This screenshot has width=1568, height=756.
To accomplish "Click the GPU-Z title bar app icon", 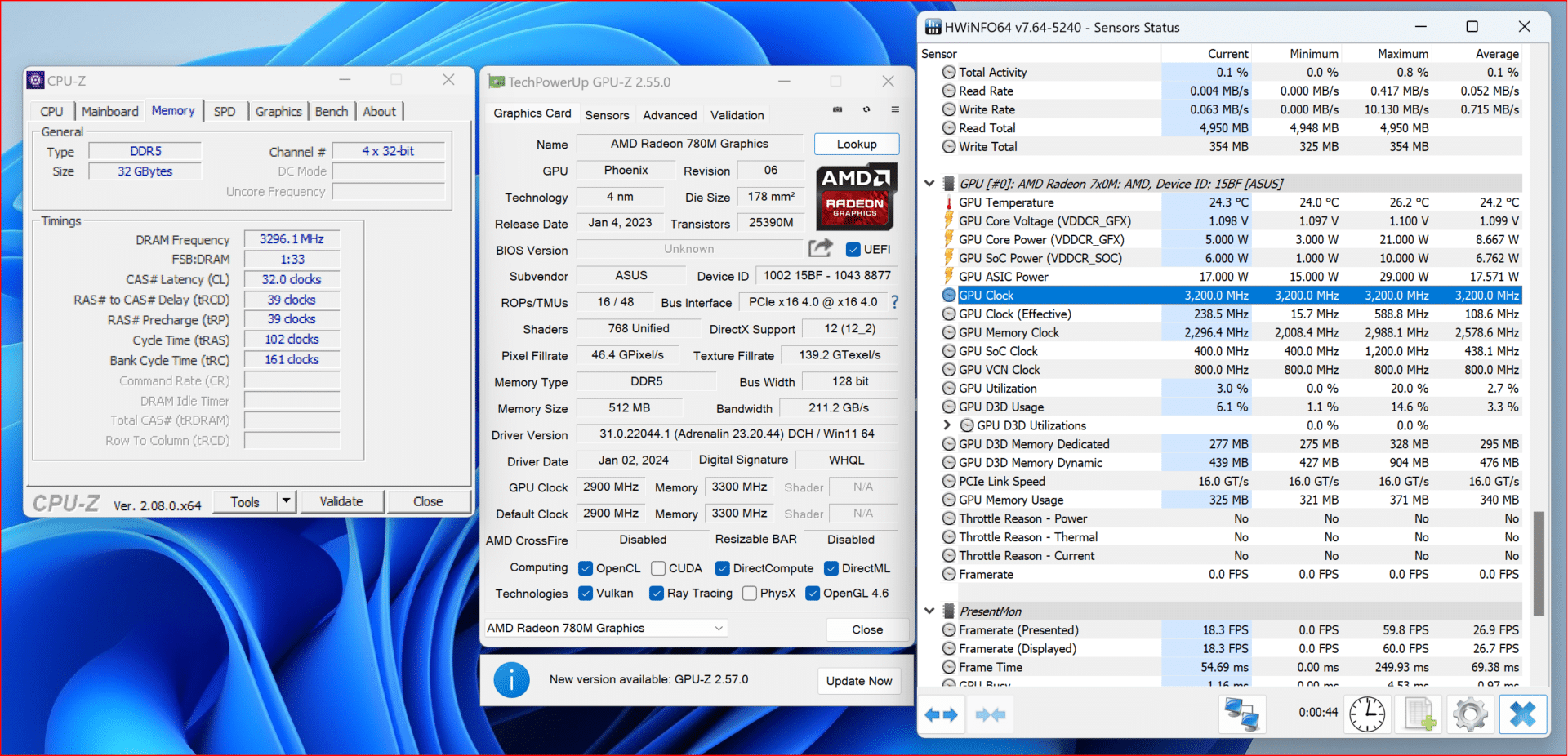I will click(x=496, y=82).
